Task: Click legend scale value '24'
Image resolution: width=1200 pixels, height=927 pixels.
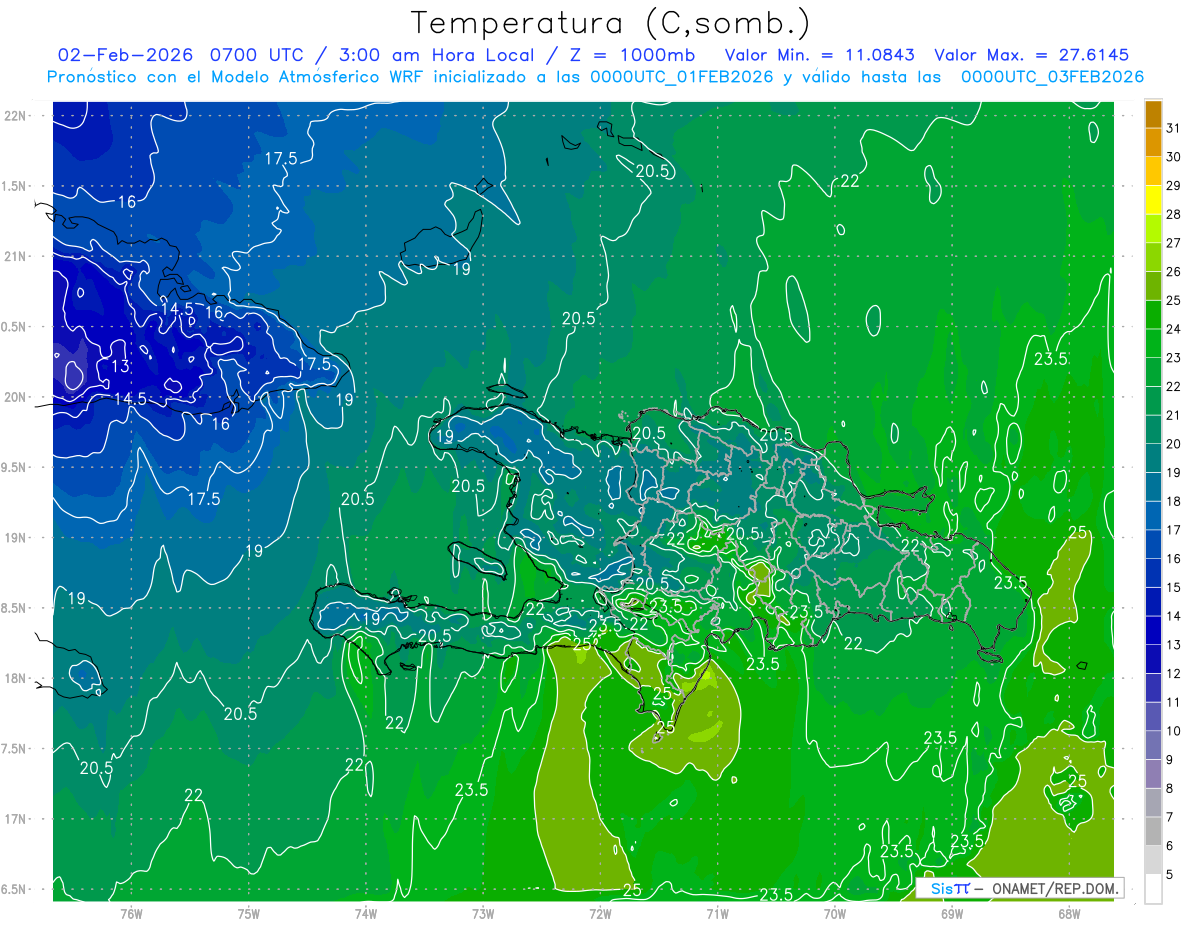Action: pos(1173,329)
